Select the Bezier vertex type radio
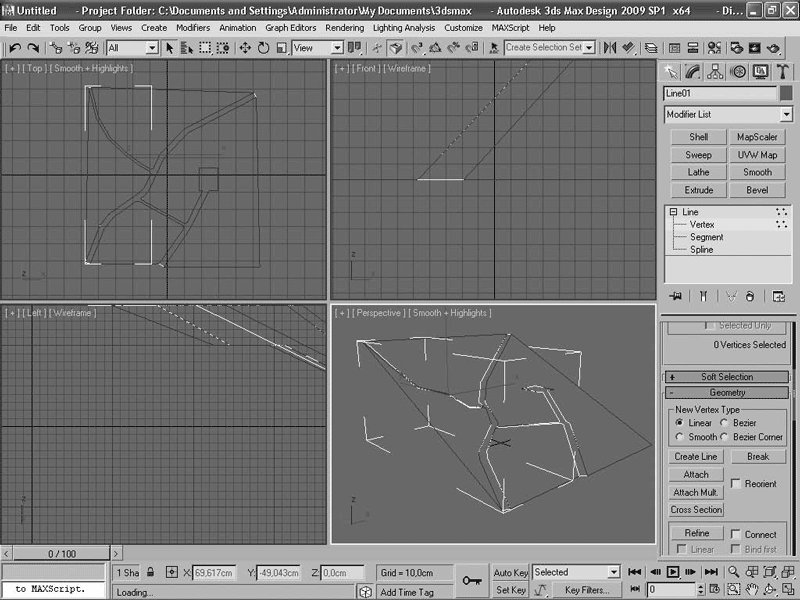The height and width of the screenshot is (600, 800). [x=725, y=423]
